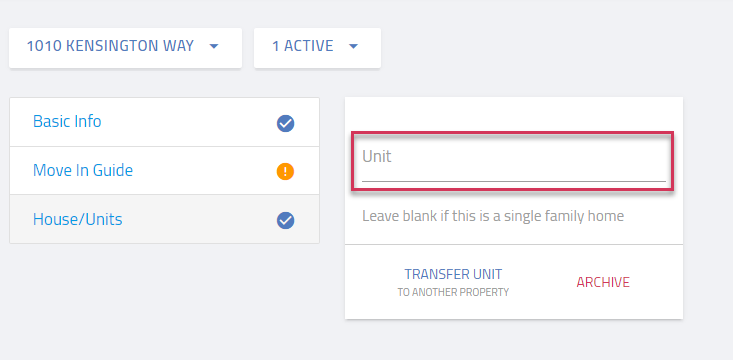This screenshot has height=360, width=733.
Task: Click the House/Units link text
Action: [78, 219]
